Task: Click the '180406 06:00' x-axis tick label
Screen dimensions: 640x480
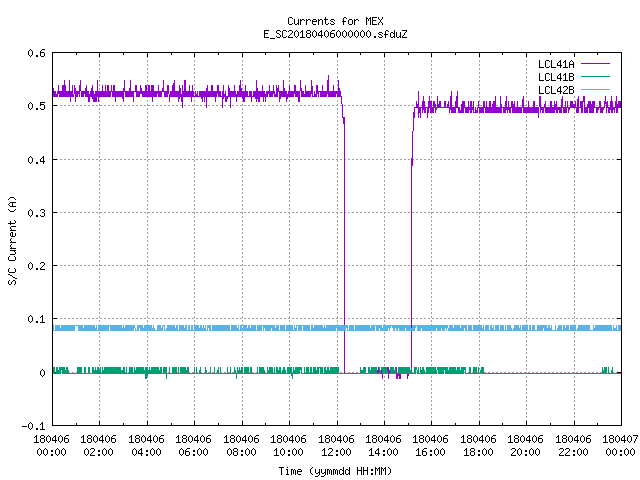Action: [193, 446]
